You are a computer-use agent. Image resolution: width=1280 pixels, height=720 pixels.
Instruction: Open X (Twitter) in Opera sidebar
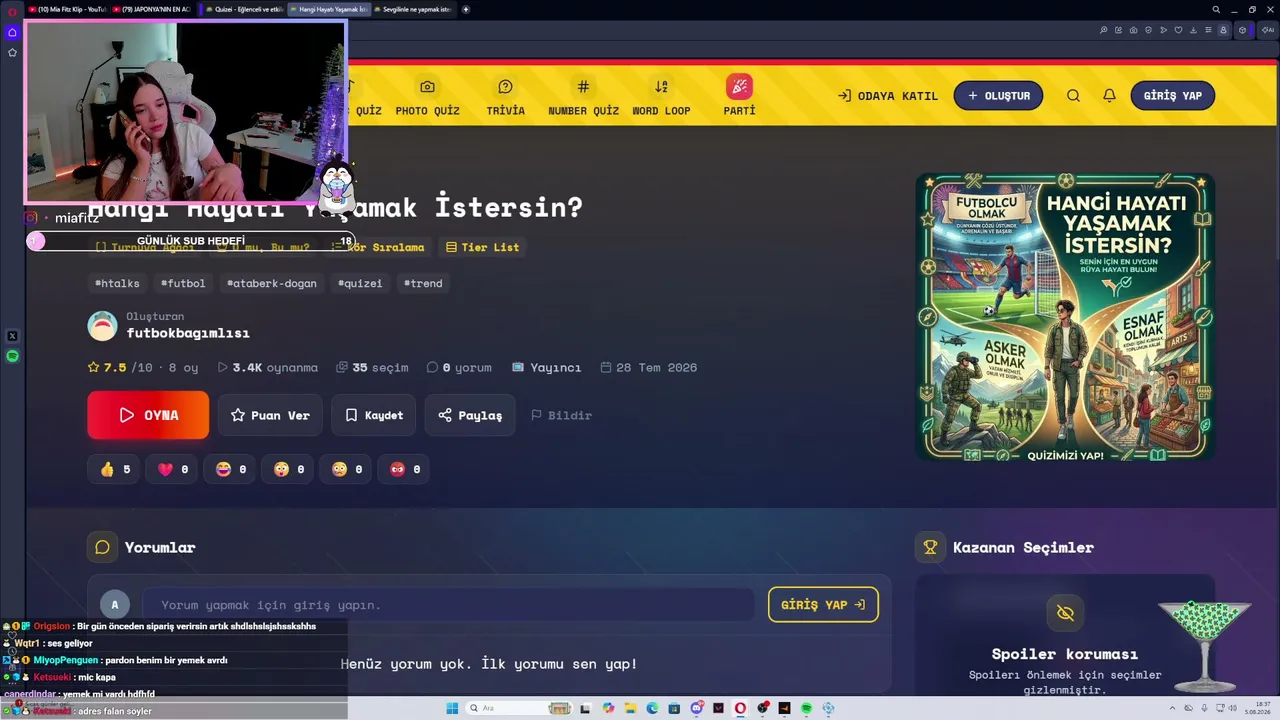[x=12, y=337]
